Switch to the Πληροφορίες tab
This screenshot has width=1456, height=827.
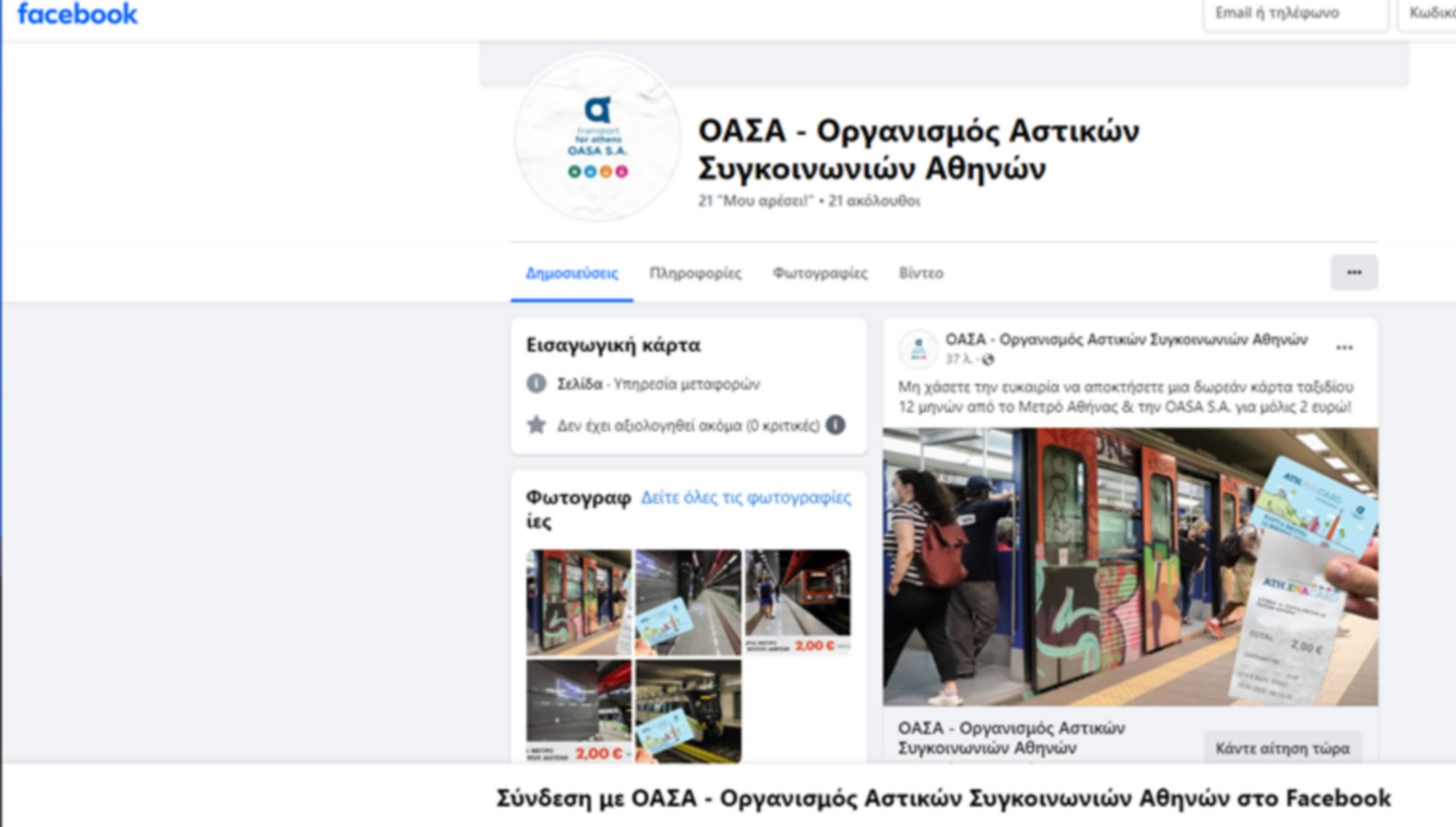point(696,273)
